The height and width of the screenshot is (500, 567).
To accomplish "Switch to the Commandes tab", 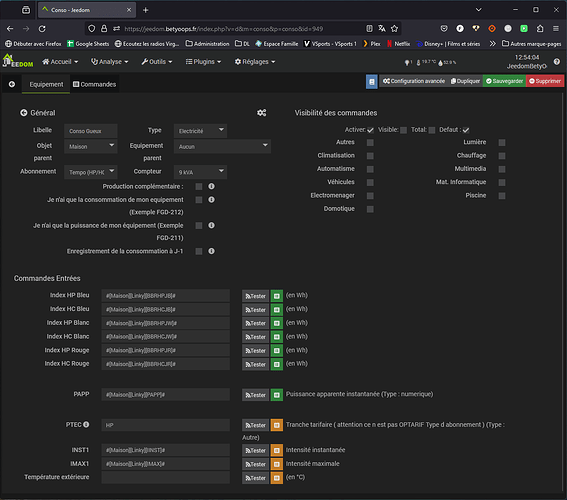I will (95, 84).
